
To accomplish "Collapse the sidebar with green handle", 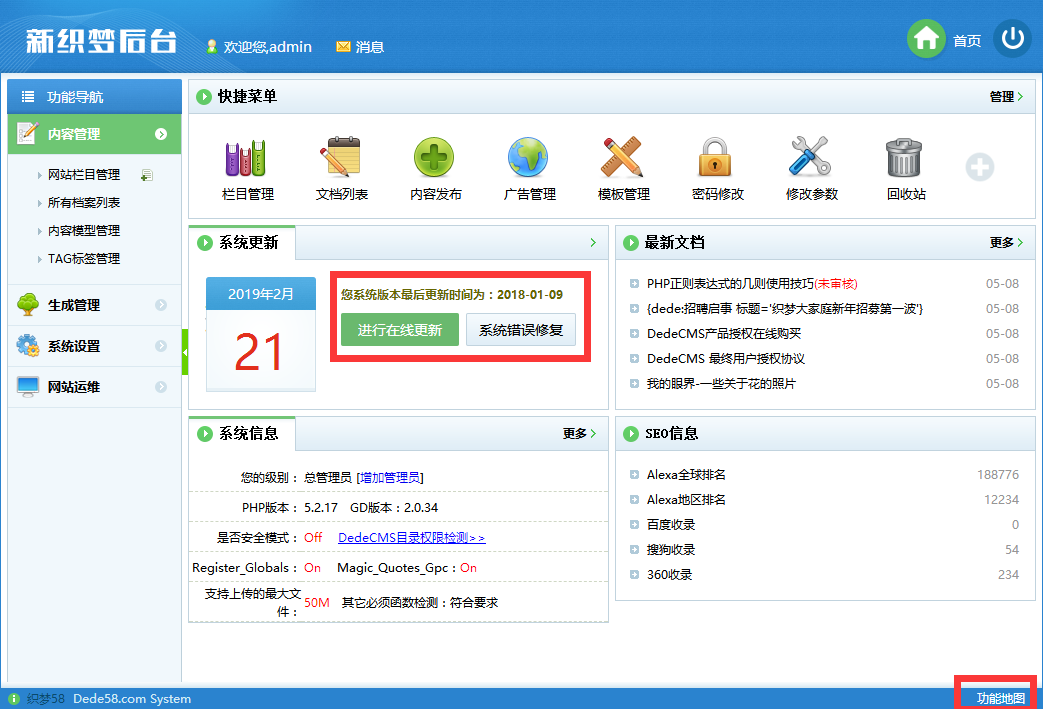I will tap(185, 352).
